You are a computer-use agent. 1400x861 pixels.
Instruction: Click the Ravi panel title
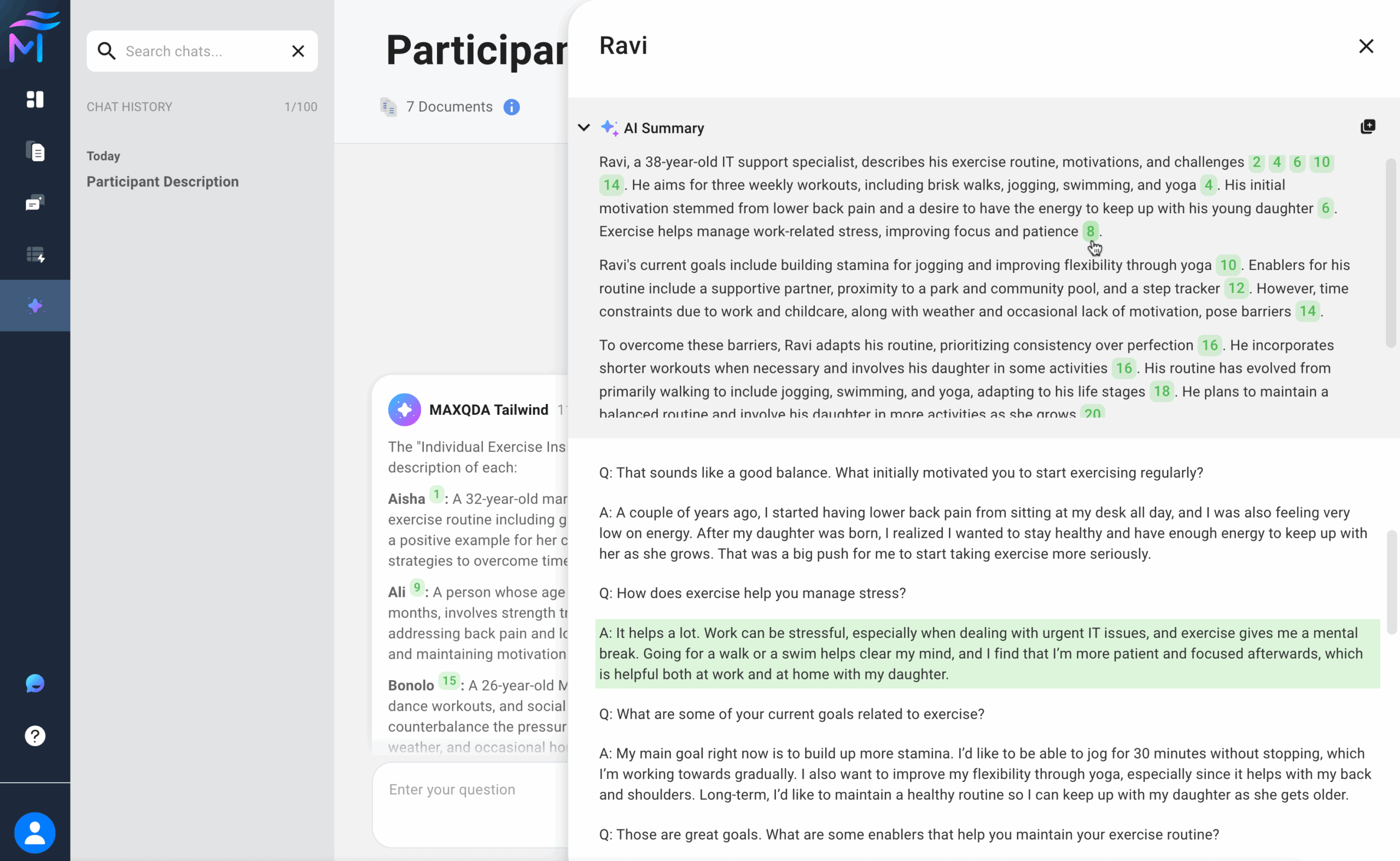point(623,45)
